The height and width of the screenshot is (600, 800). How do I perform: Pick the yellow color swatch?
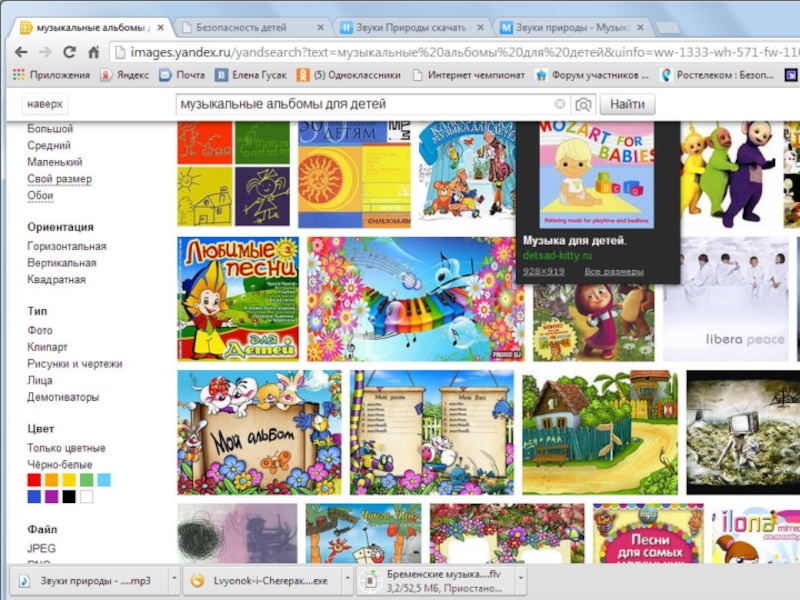69,480
